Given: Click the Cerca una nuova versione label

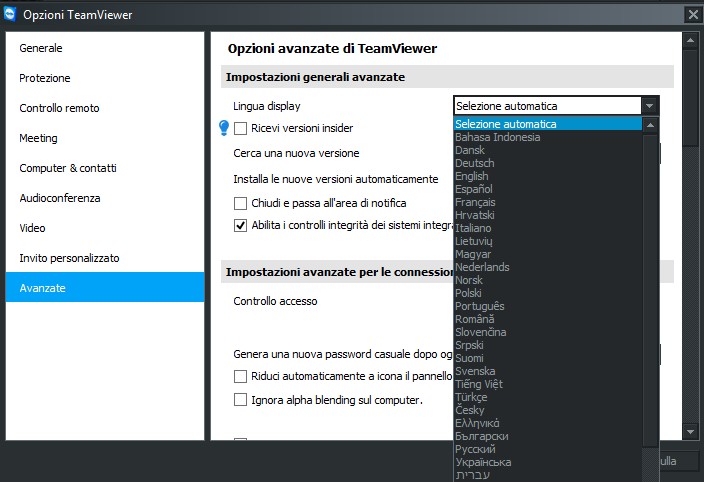Looking at the screenshot, I should pyautogui.click(x=296, y=153).
